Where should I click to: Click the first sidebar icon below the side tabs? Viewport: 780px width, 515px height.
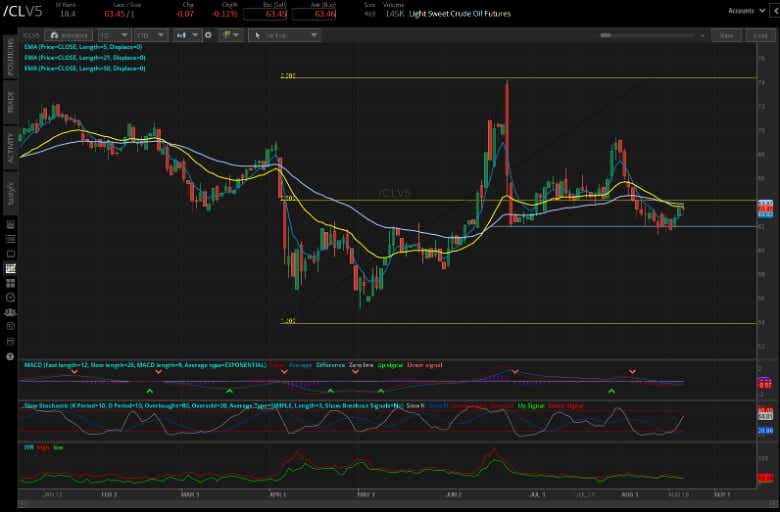pos(10,225)
